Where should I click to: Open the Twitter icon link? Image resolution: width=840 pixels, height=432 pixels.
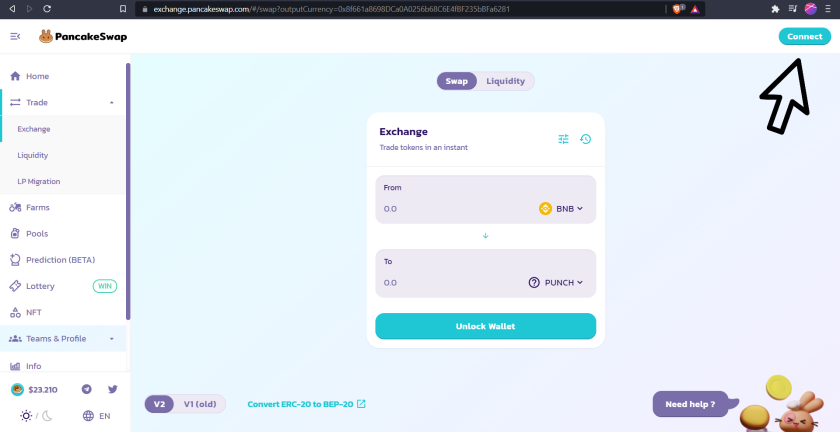(x=112, y=390)
